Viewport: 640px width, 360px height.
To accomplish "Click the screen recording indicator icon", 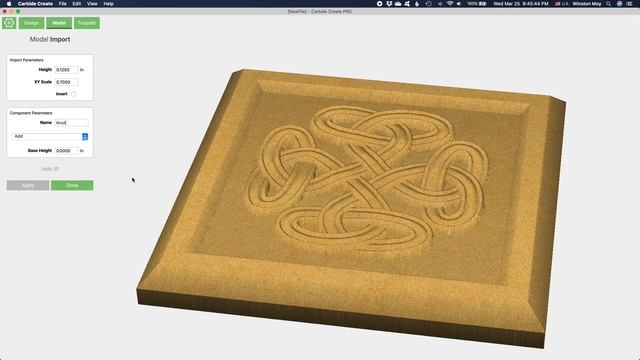I will coord(380,4).
